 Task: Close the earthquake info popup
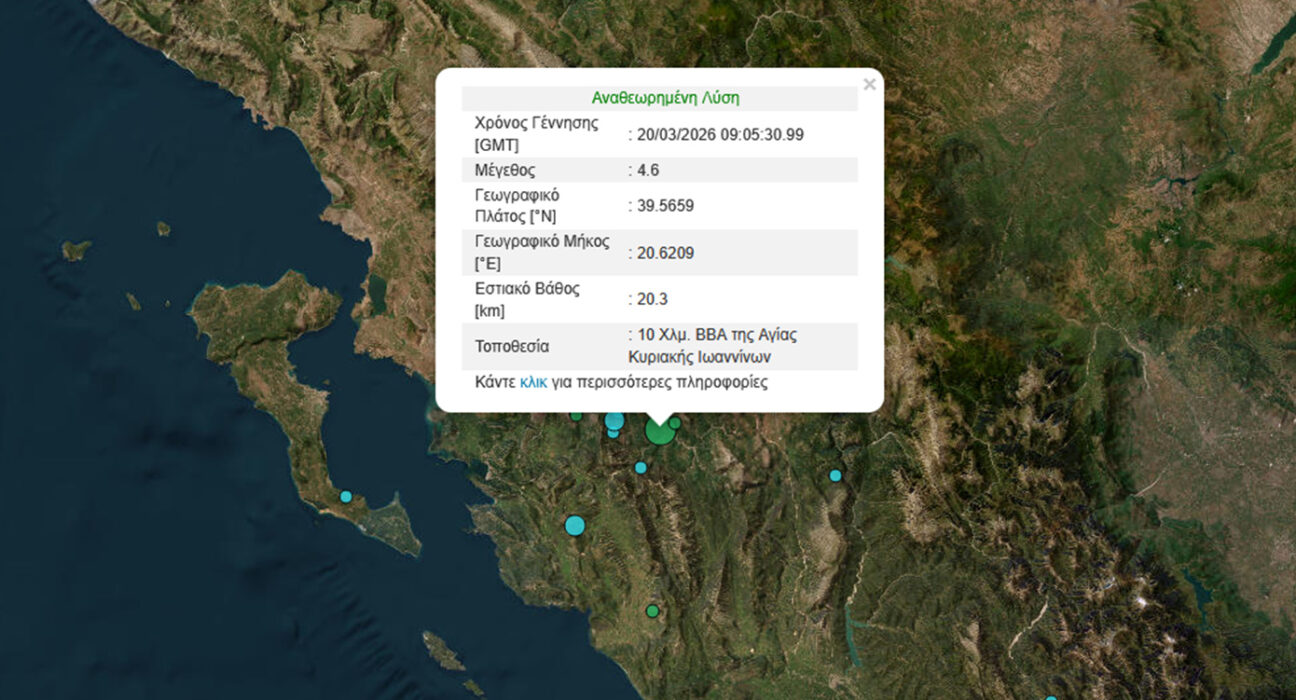tap(869, 85)
